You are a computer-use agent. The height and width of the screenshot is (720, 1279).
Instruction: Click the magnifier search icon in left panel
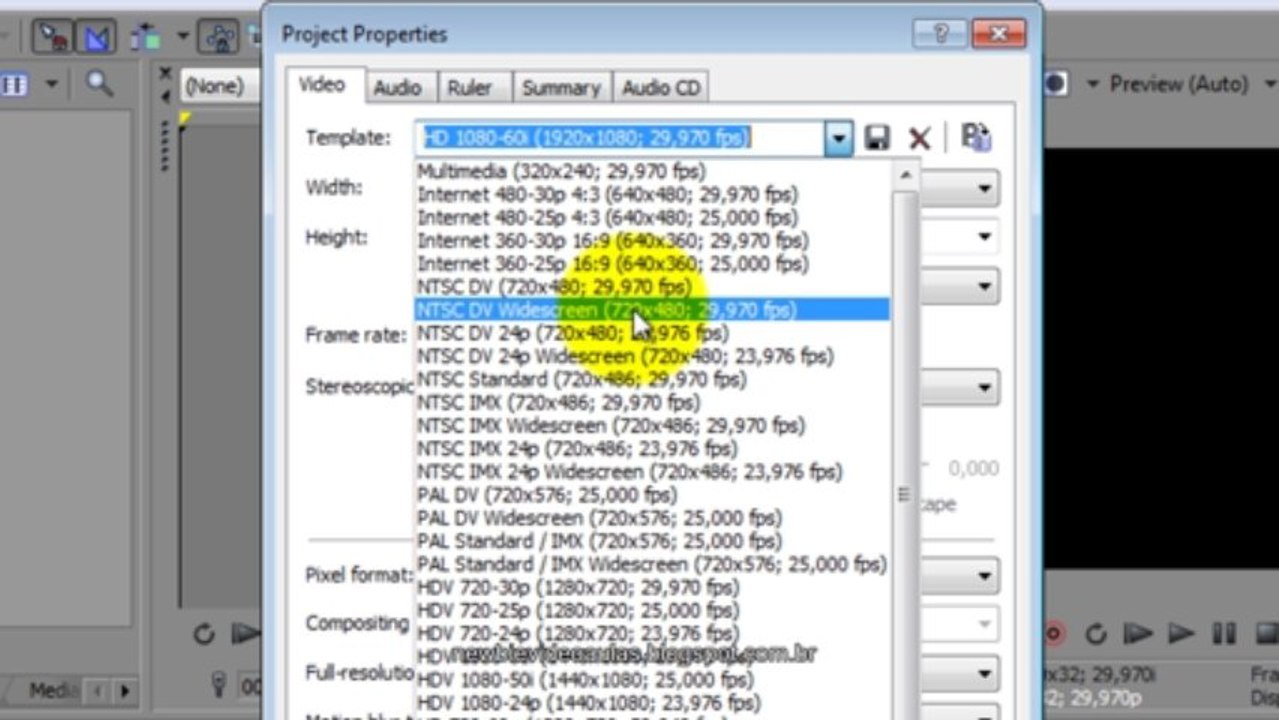pyautogui.click(x=99, y=84)
